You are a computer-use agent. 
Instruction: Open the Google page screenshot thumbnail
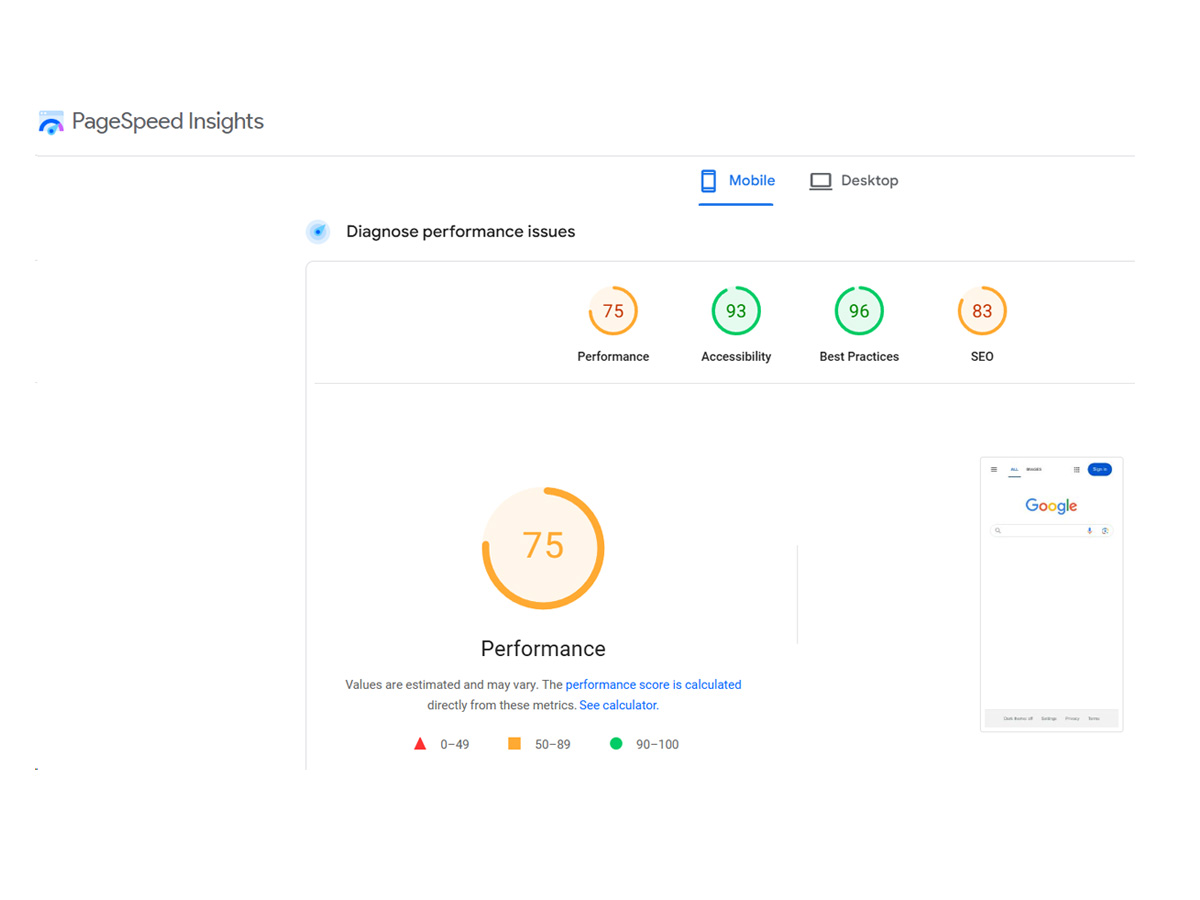tap(1051, 594)
